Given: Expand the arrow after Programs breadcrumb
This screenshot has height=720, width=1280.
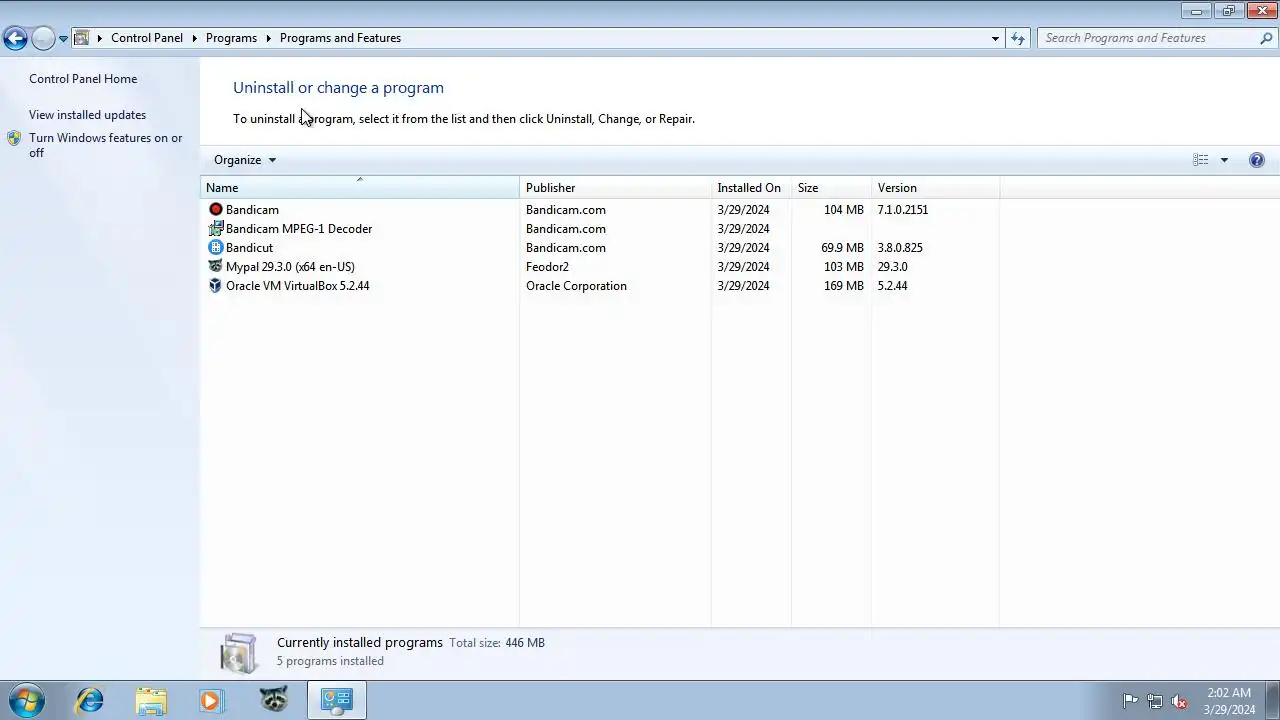Looking at the screenshot, I should [x=268, y=38].
